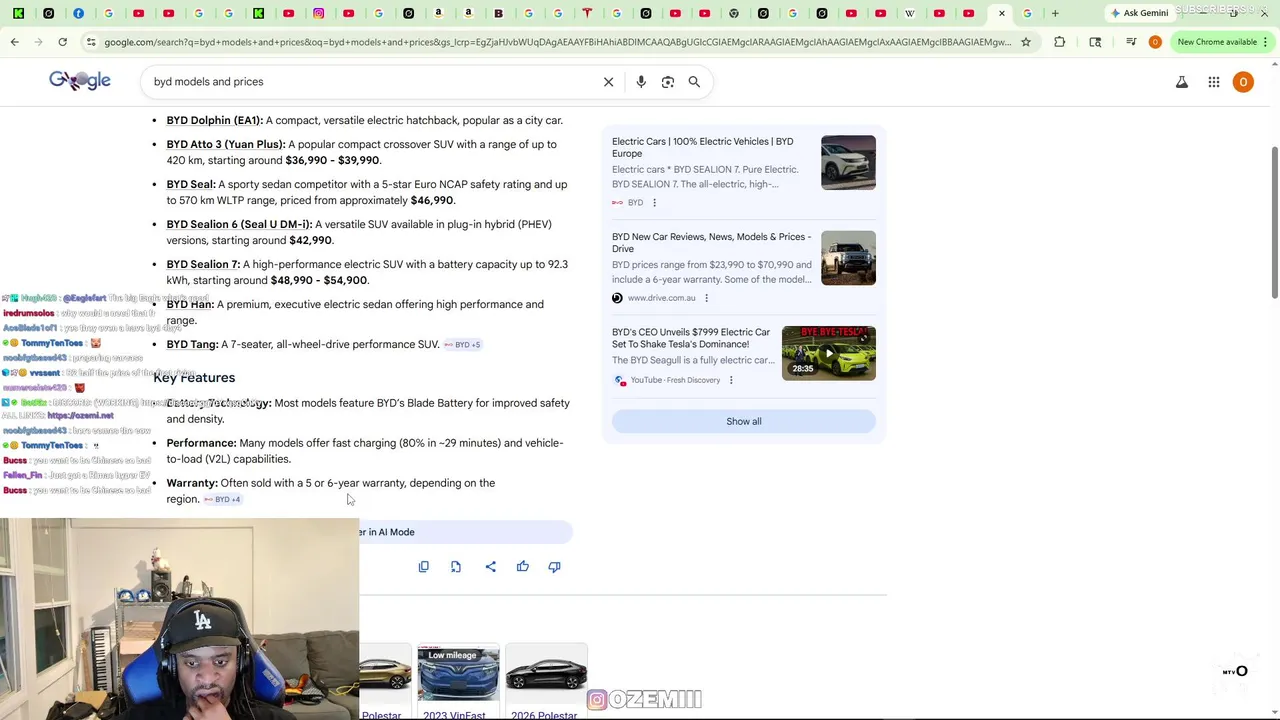Click Ask Gemini button
This screenshot has width=1280, height=720.
pos(1139,13)
